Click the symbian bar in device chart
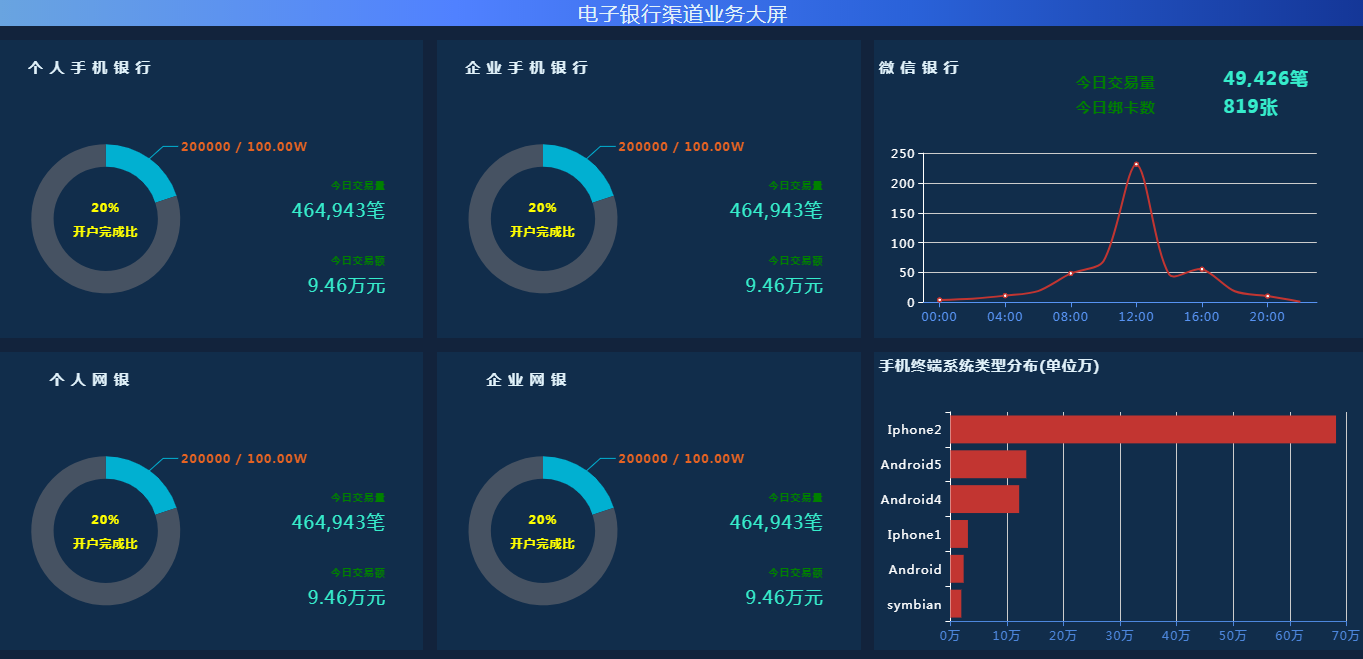 956,604
